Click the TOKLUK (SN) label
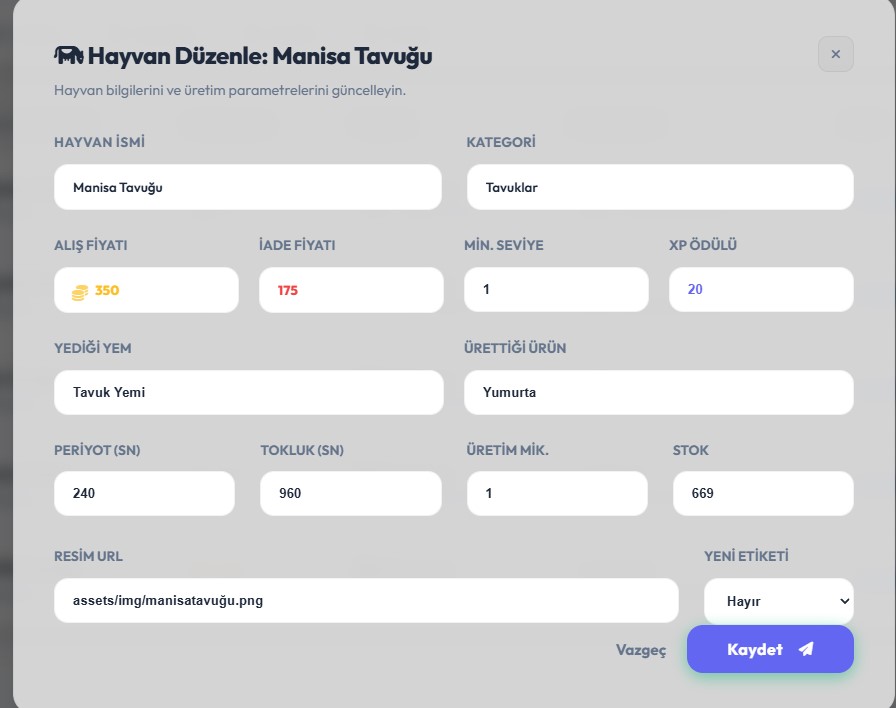This screenshot has width=896, height=708. pos(302,450)
